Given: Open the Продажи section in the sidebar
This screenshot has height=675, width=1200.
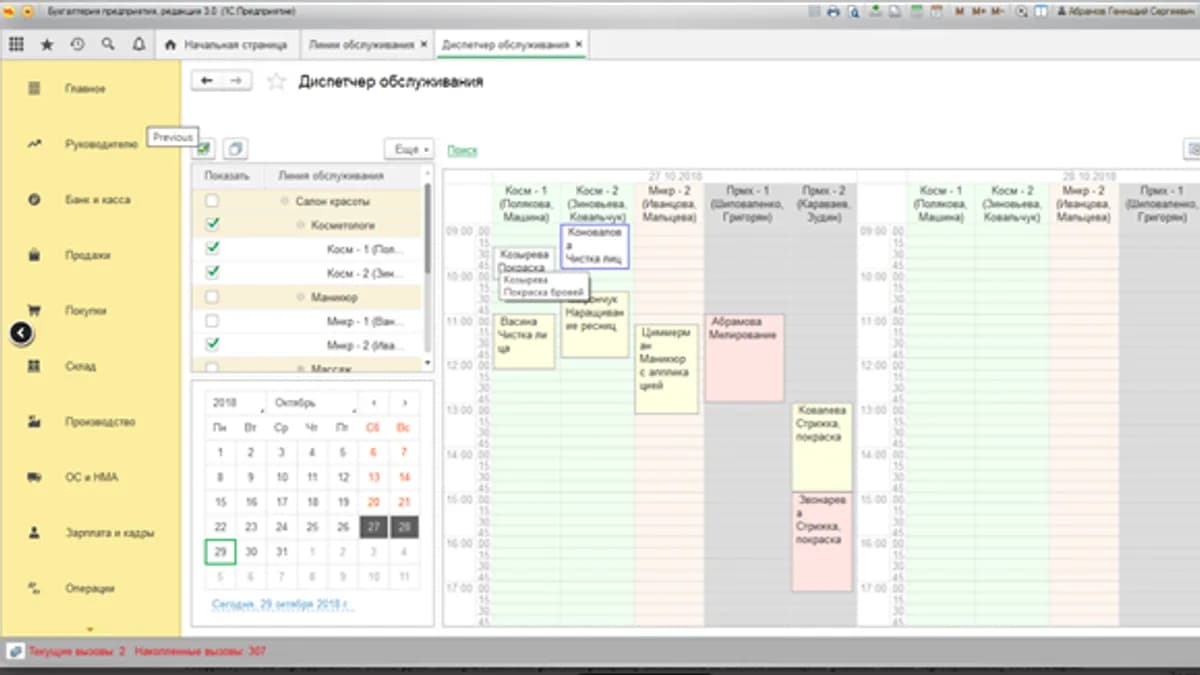Looking at the screenshot, I should pyautogui.click(x=88, y=255).
